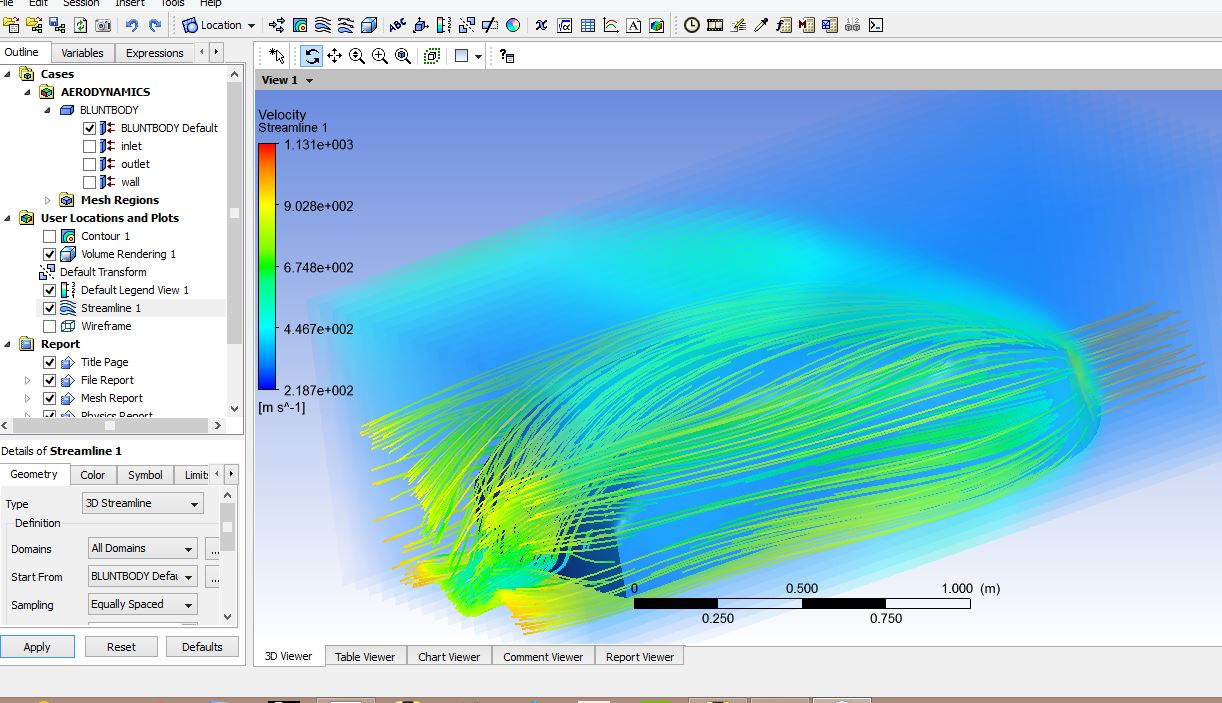Show Contour 1 via its checkbox

click(50, 236)
